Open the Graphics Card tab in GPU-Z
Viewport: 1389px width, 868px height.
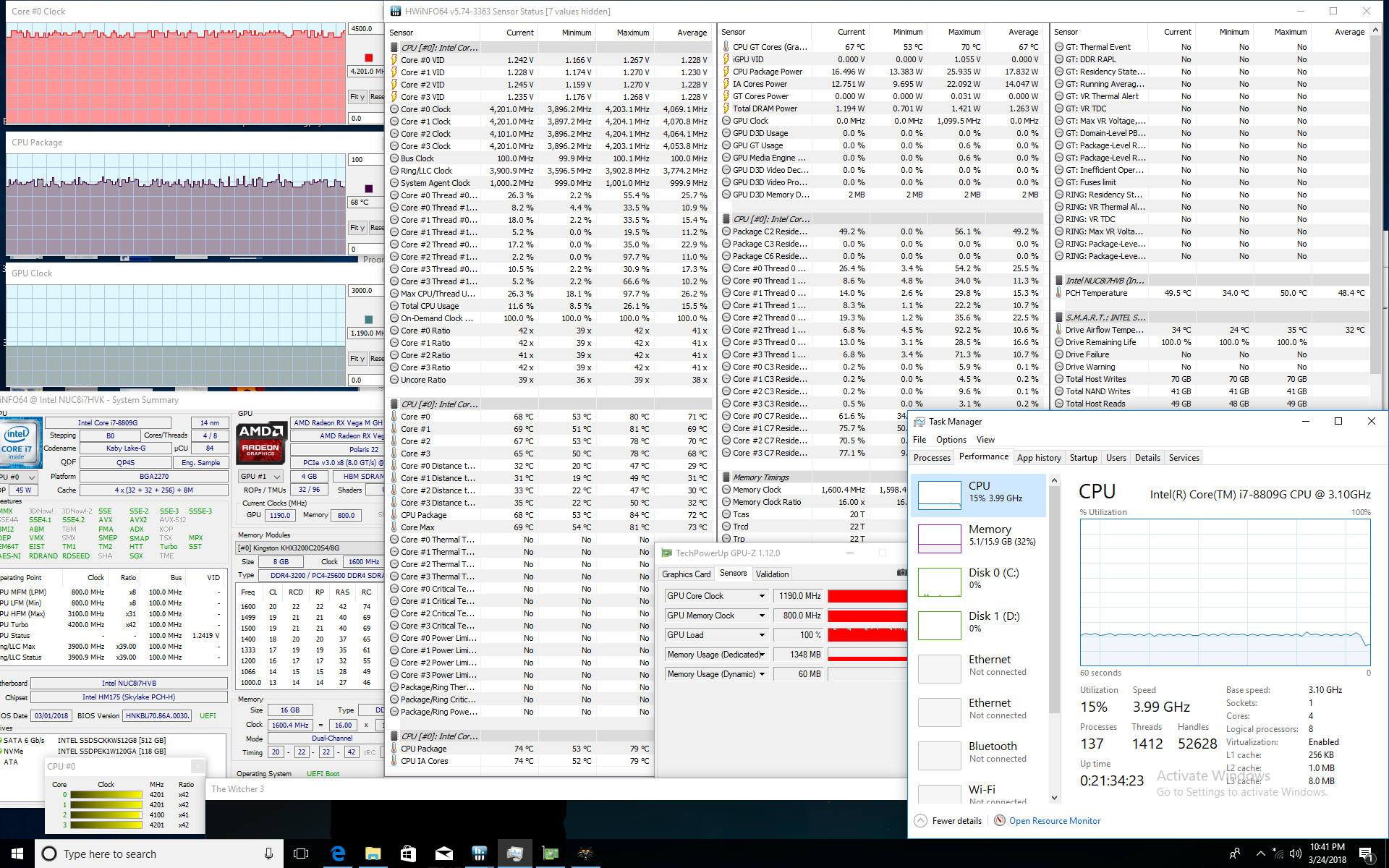click(x=686, y=574)
